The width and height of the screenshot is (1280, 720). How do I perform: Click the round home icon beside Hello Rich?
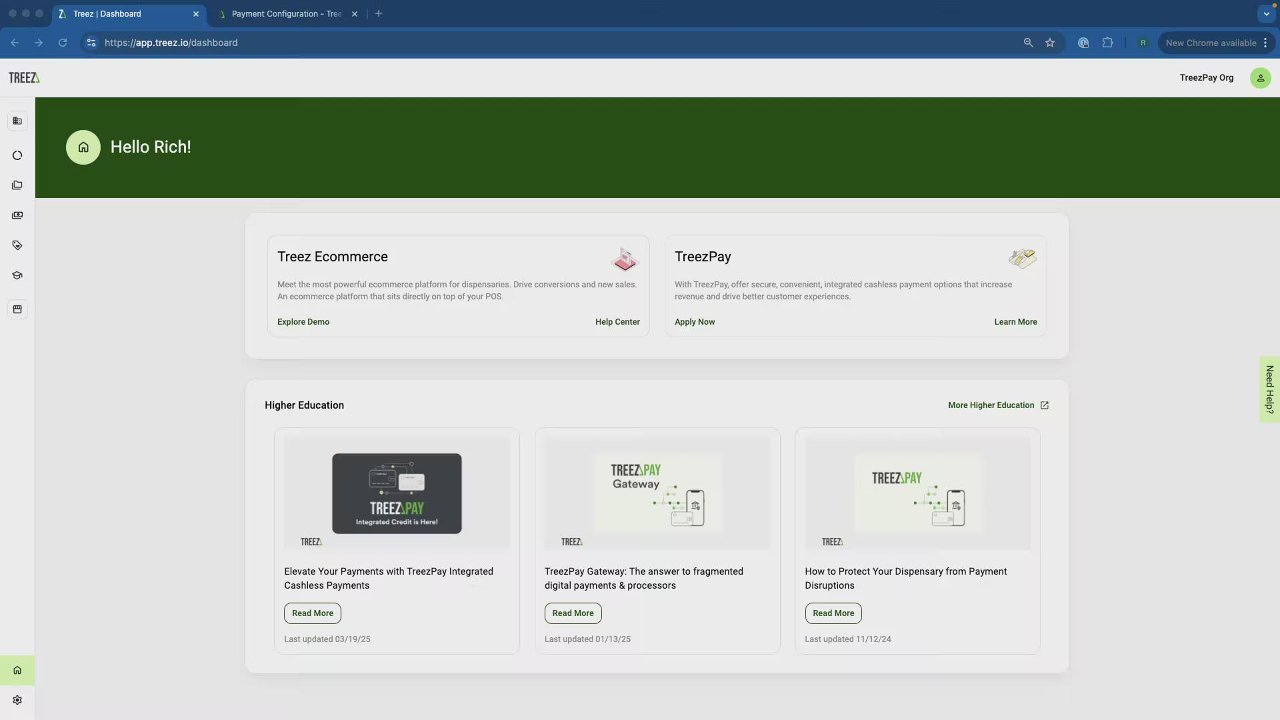(x=83, y=147)
